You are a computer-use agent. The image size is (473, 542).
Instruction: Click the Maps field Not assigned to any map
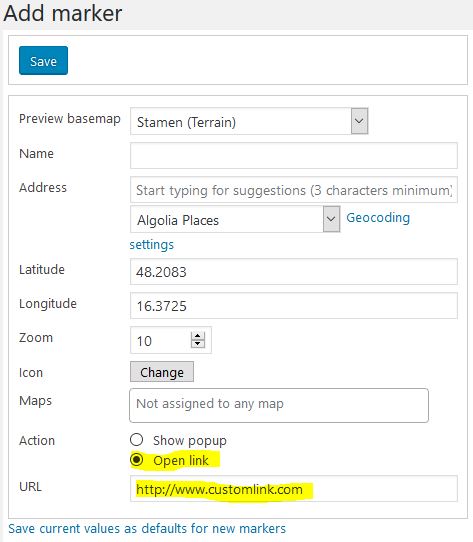(279, 405)
